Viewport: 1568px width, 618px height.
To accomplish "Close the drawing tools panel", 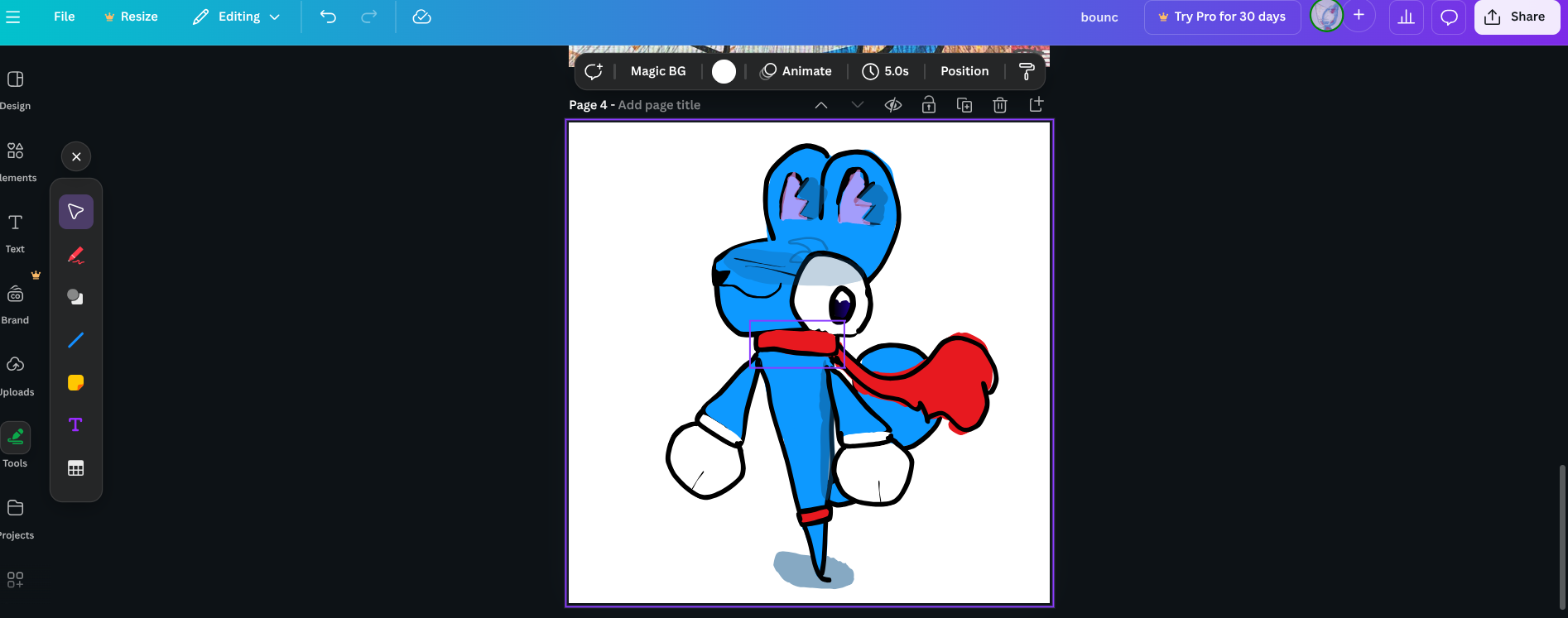I will point(76,156).
